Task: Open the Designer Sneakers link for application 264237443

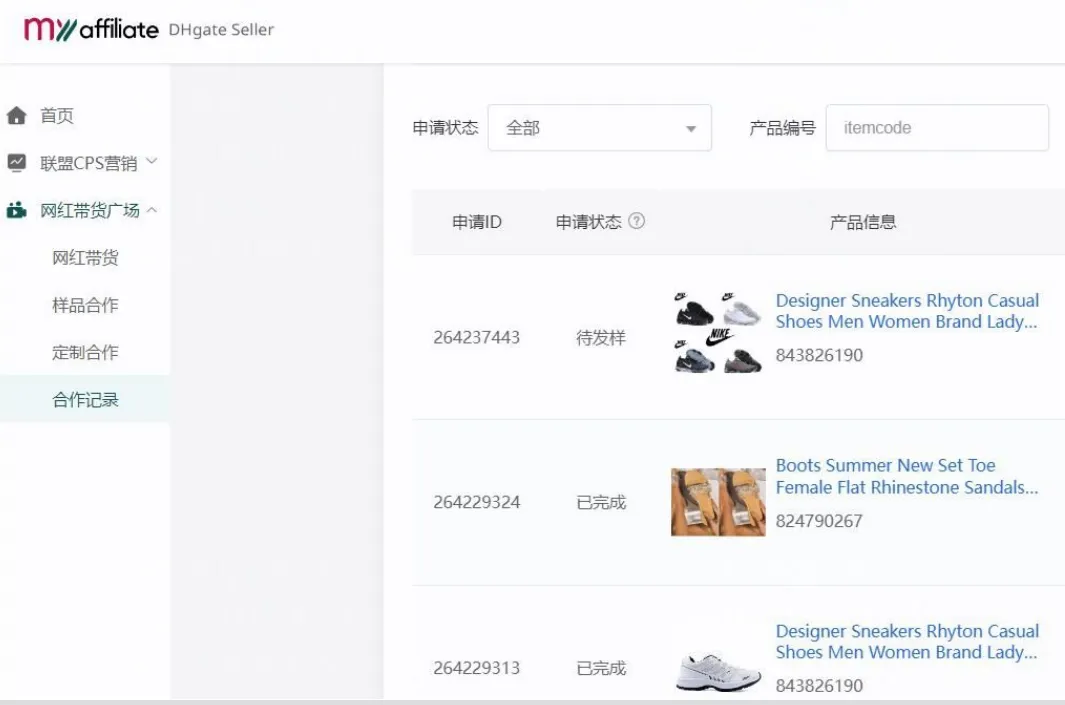Action: point(907,311)
